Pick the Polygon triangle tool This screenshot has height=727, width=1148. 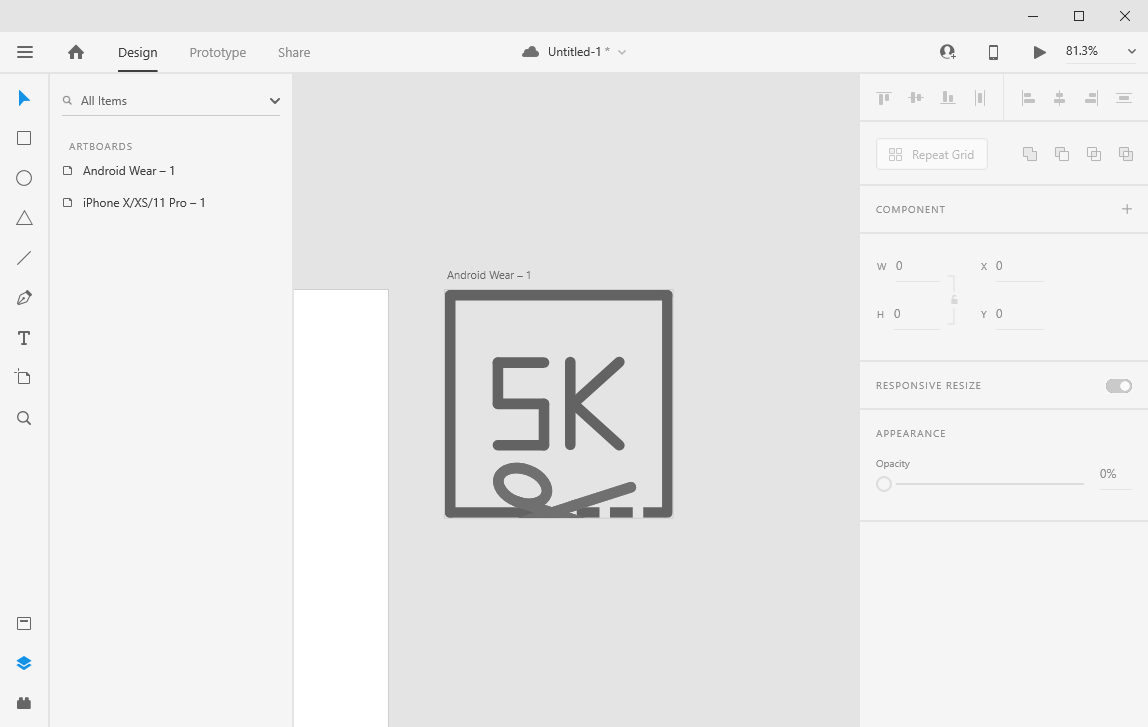pos(24,218)
